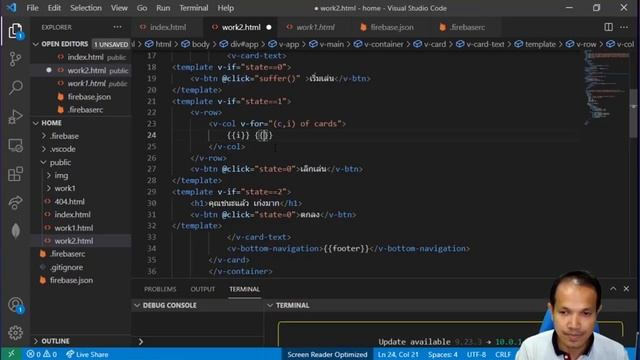The width and height of the screenshot is (640, 360).
Task: Click line number 24 in gutter
Action: coord(151,135)
